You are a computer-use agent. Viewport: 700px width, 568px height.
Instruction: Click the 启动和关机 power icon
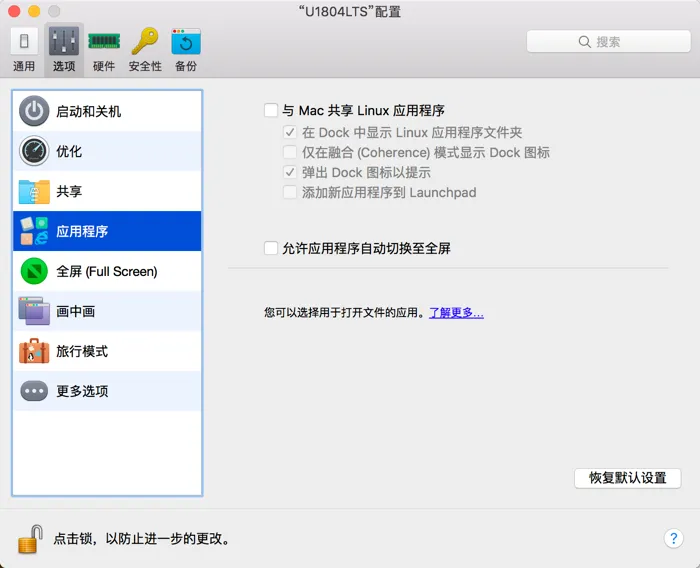pos(34,111)
